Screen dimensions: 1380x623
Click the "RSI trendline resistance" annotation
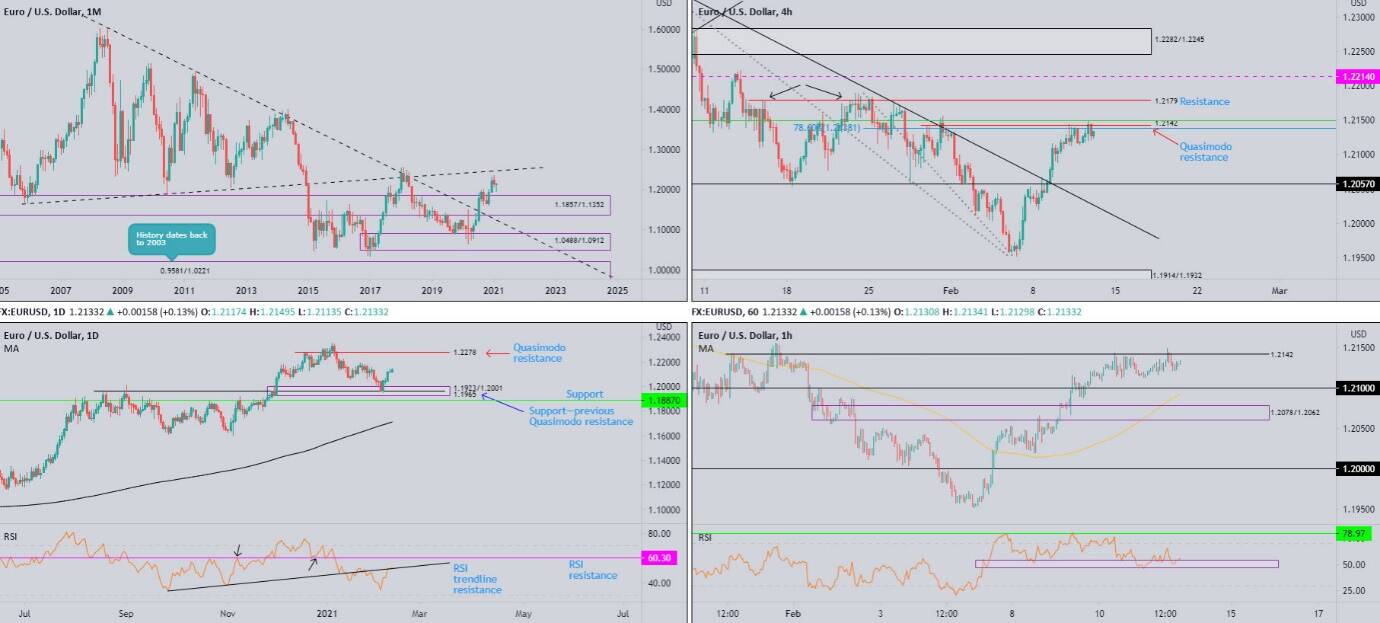(475, 578)
